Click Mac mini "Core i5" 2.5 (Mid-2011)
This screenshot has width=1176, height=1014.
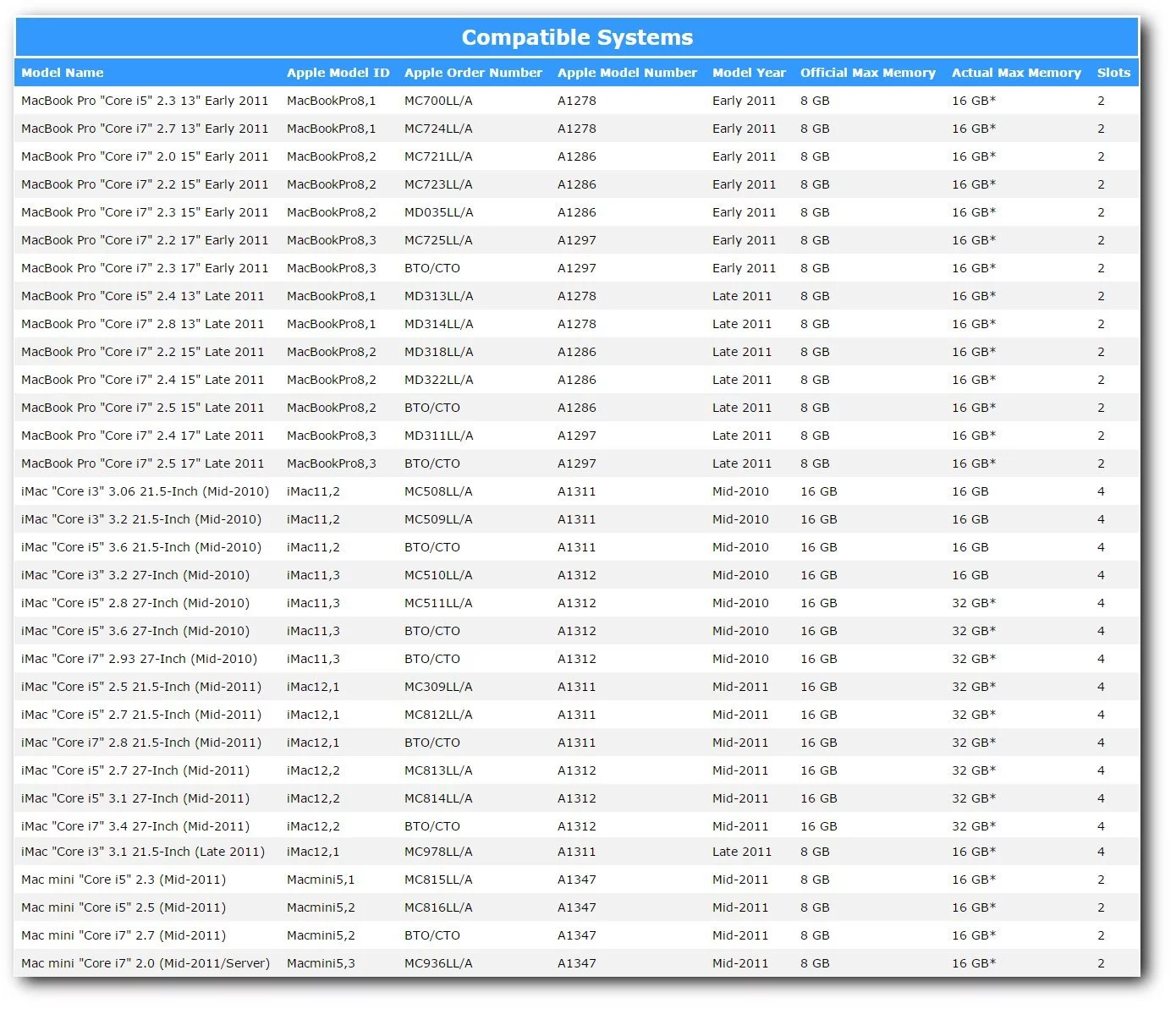pos(124,907)
